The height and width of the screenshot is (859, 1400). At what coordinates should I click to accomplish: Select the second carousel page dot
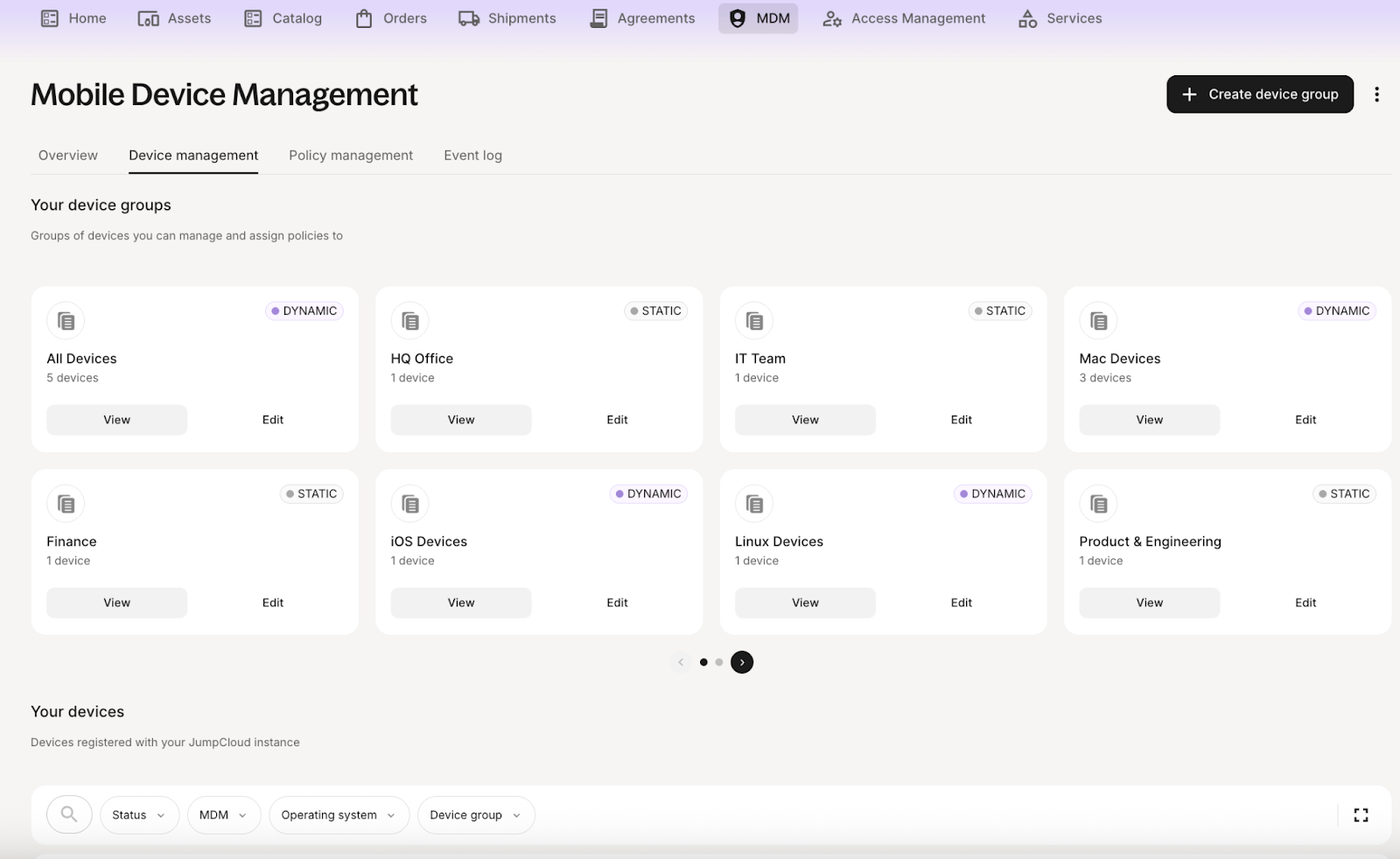tap(719, 662)
